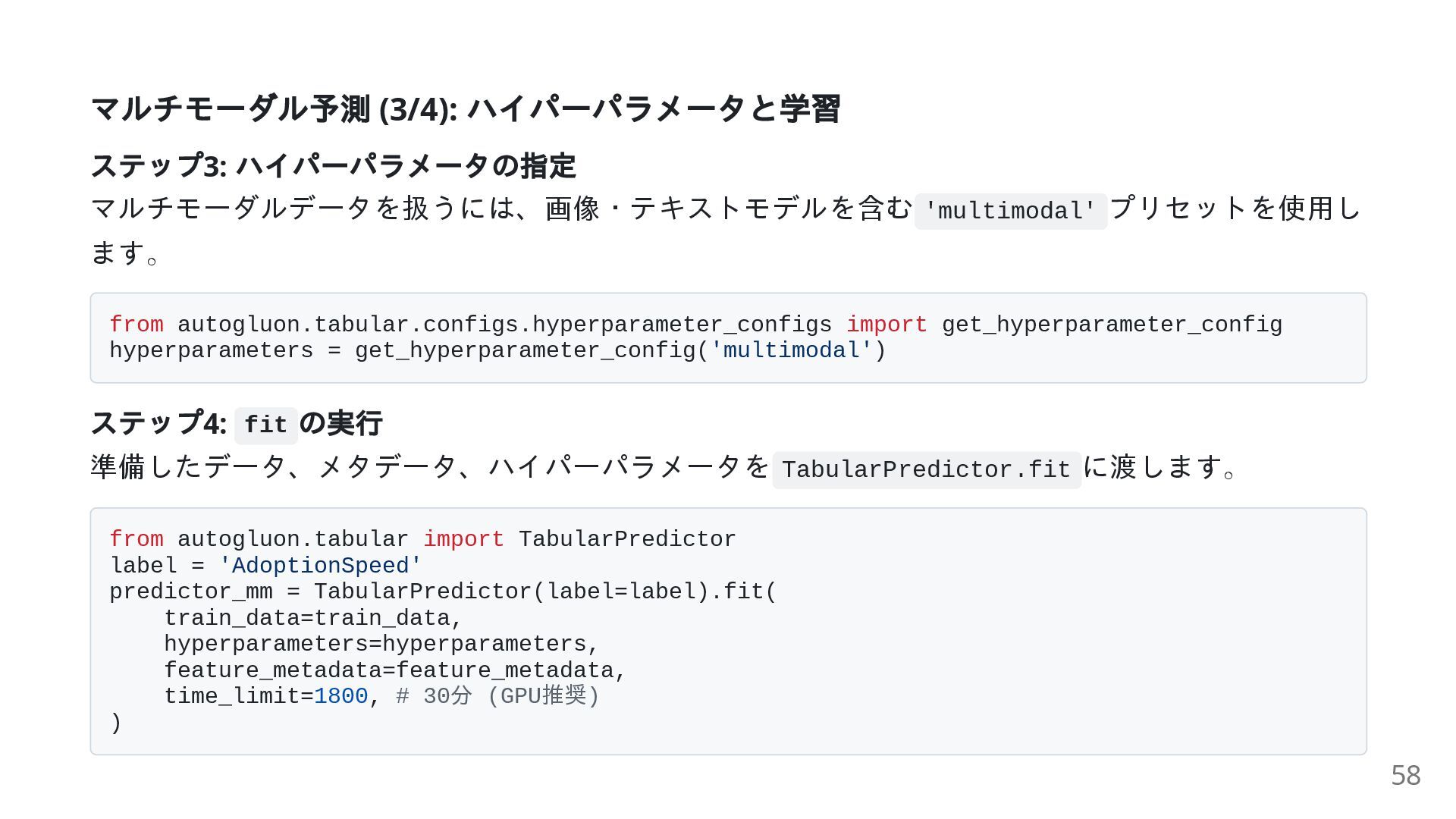Click the closing parenthesis of fit call
The image size is (1456, 819).
[115, 723]
